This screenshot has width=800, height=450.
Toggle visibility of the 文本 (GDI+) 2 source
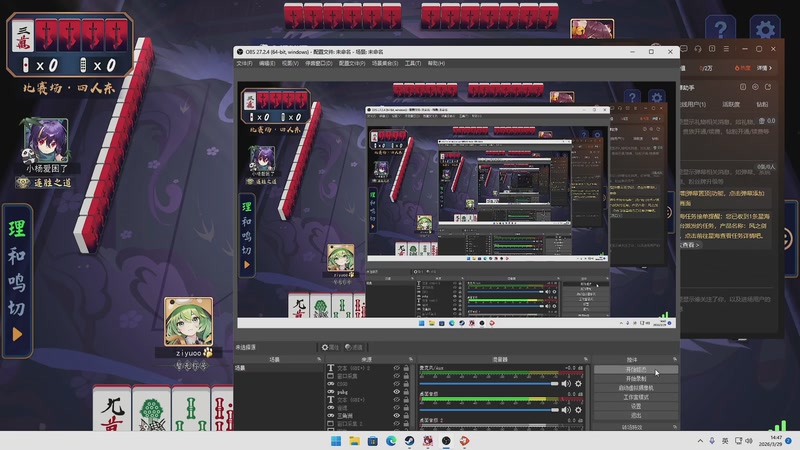click(x=396, y=368)
